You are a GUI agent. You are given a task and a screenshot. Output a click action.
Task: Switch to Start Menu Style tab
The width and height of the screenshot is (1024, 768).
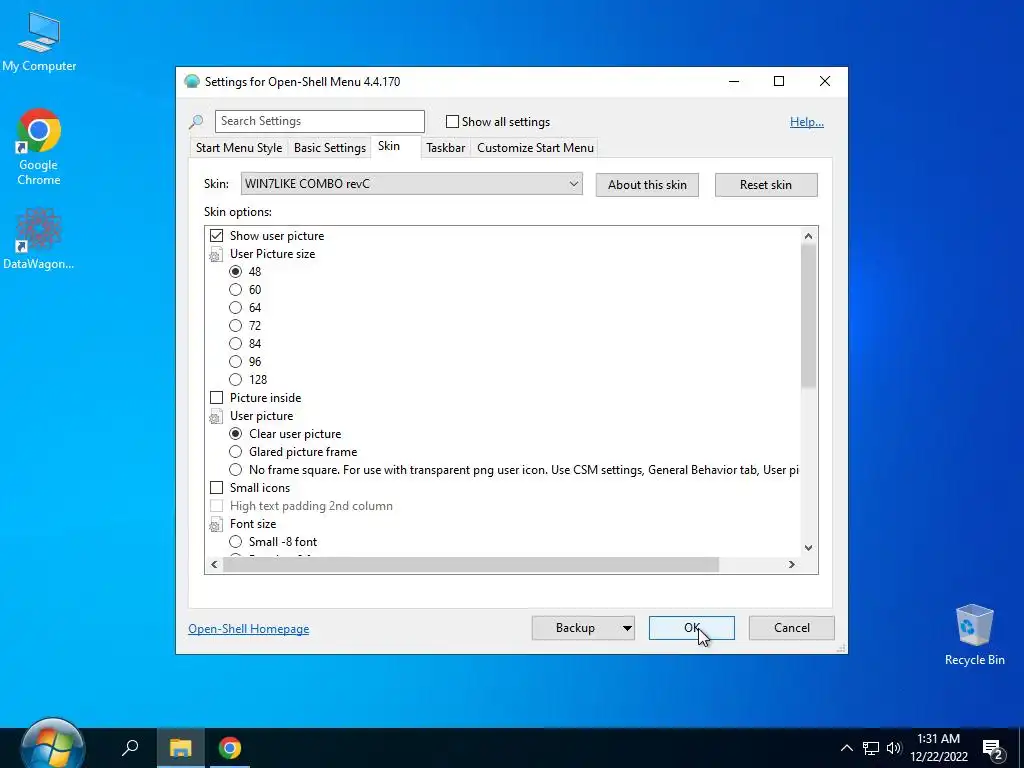click(x=239, y=148)
